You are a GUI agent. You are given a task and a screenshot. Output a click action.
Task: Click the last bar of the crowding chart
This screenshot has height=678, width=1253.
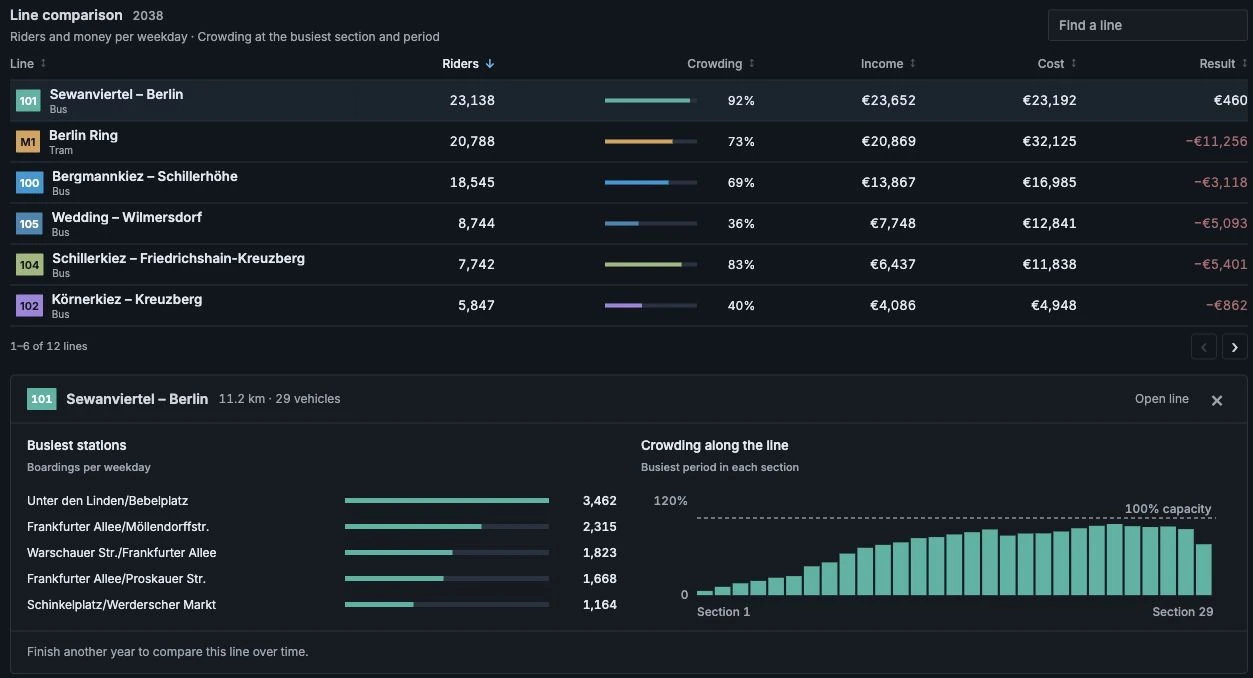point(1204,570)
